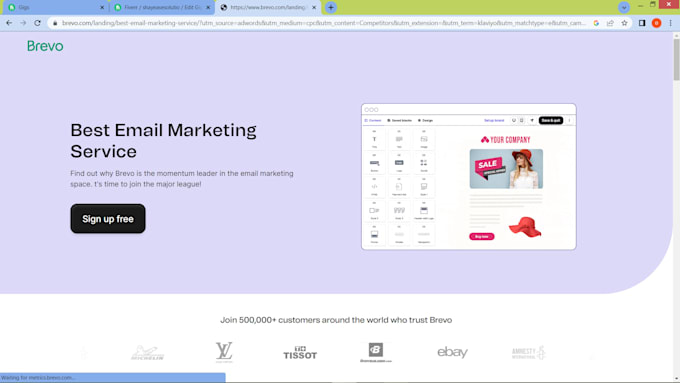Close the Gigs tab
The height and width of the screenshot is (383, 680).
tap(102, 7)
